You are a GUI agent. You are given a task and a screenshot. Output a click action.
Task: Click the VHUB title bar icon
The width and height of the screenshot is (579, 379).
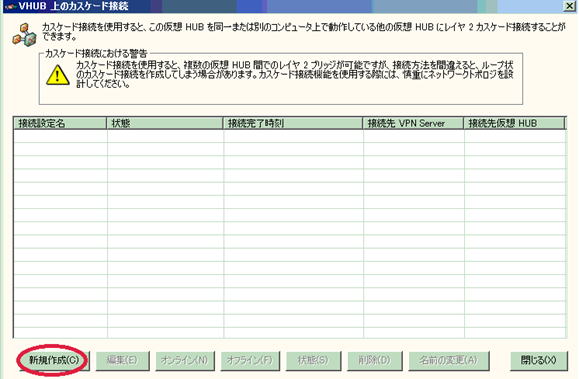coord(10,6)
